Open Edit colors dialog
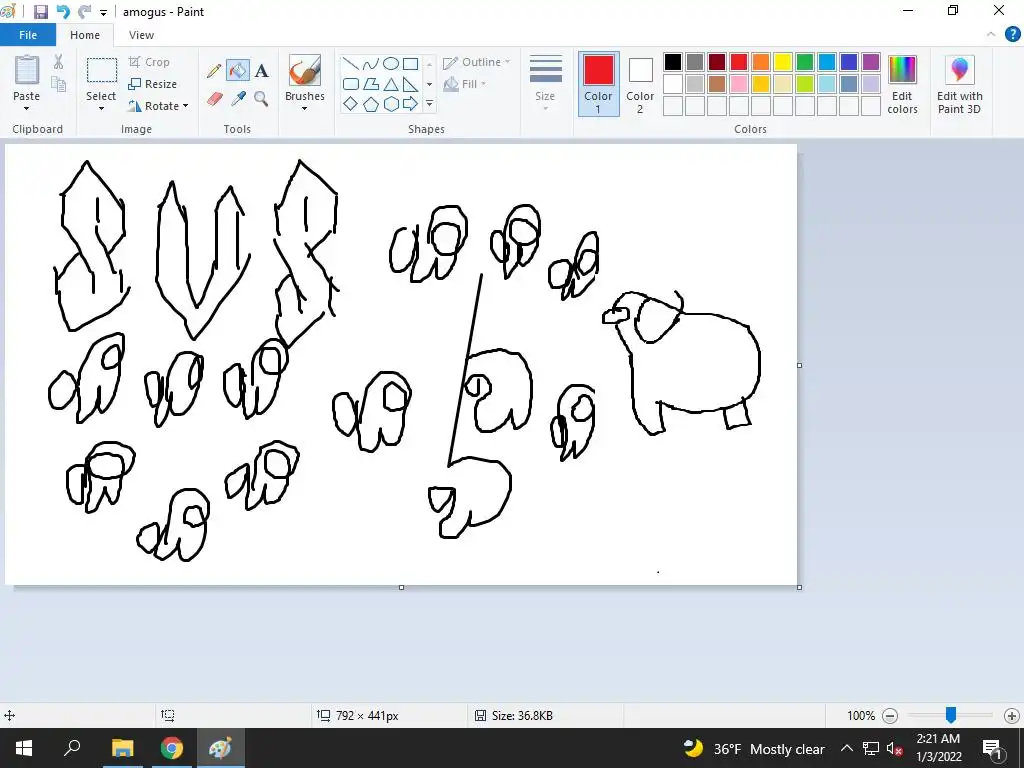Viewport: 1024px width, 768px height. 903,84
